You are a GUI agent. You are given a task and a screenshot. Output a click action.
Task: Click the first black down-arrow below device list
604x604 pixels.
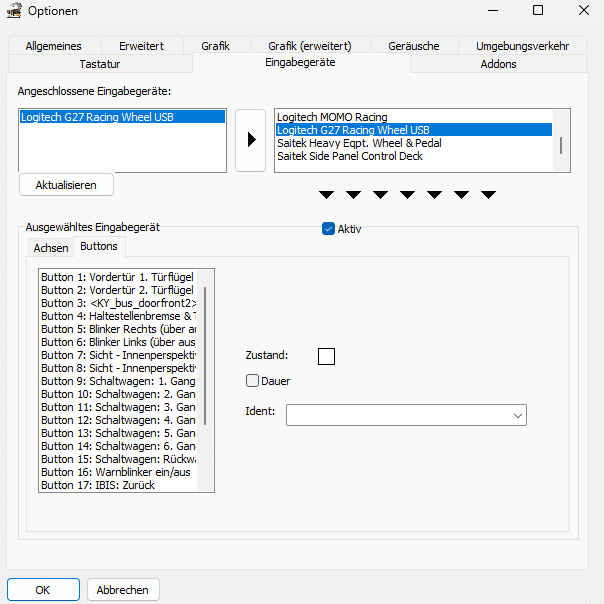click(326, 195)
